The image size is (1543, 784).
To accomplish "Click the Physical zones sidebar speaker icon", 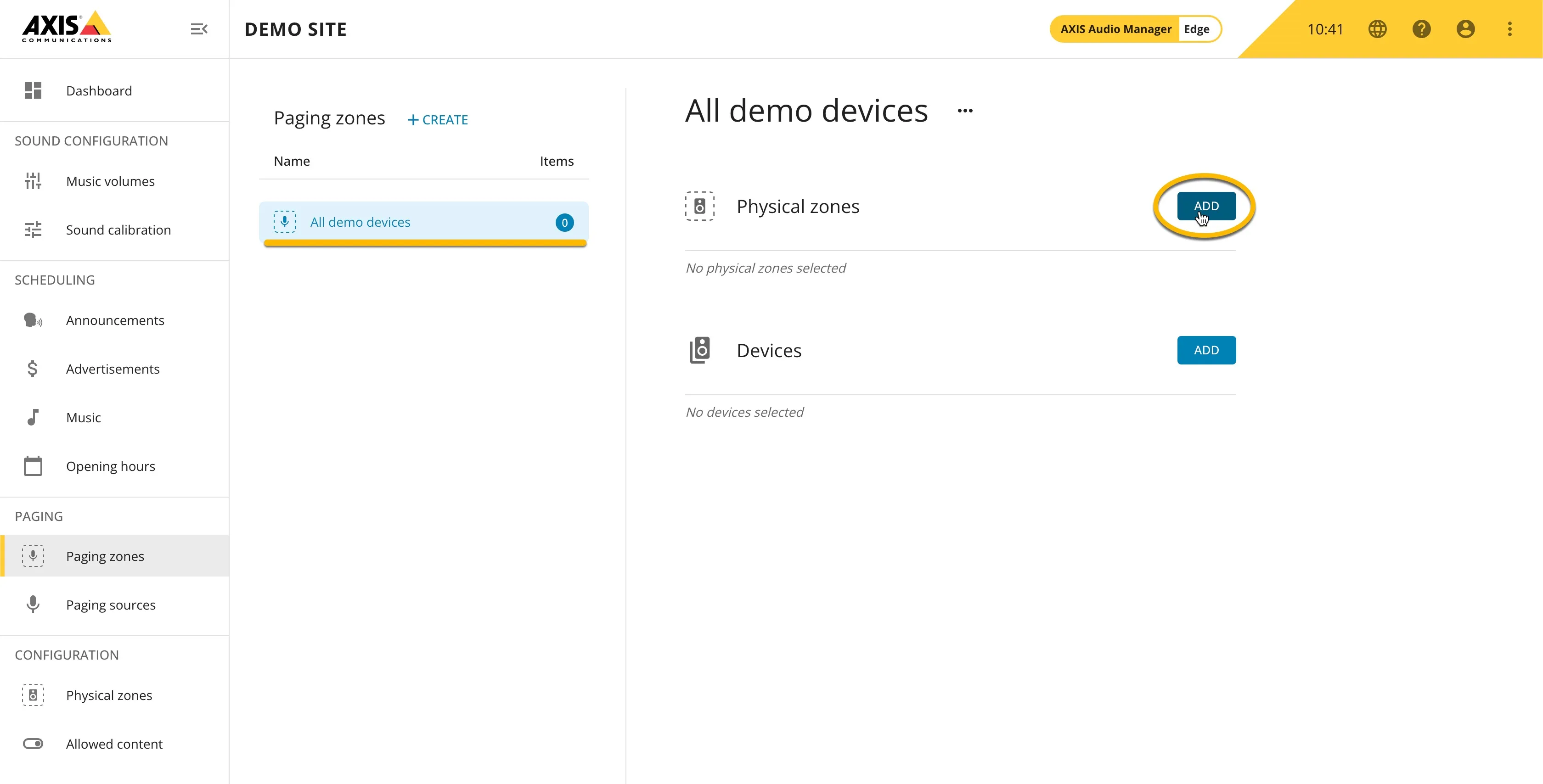I will tap(33, 695).
